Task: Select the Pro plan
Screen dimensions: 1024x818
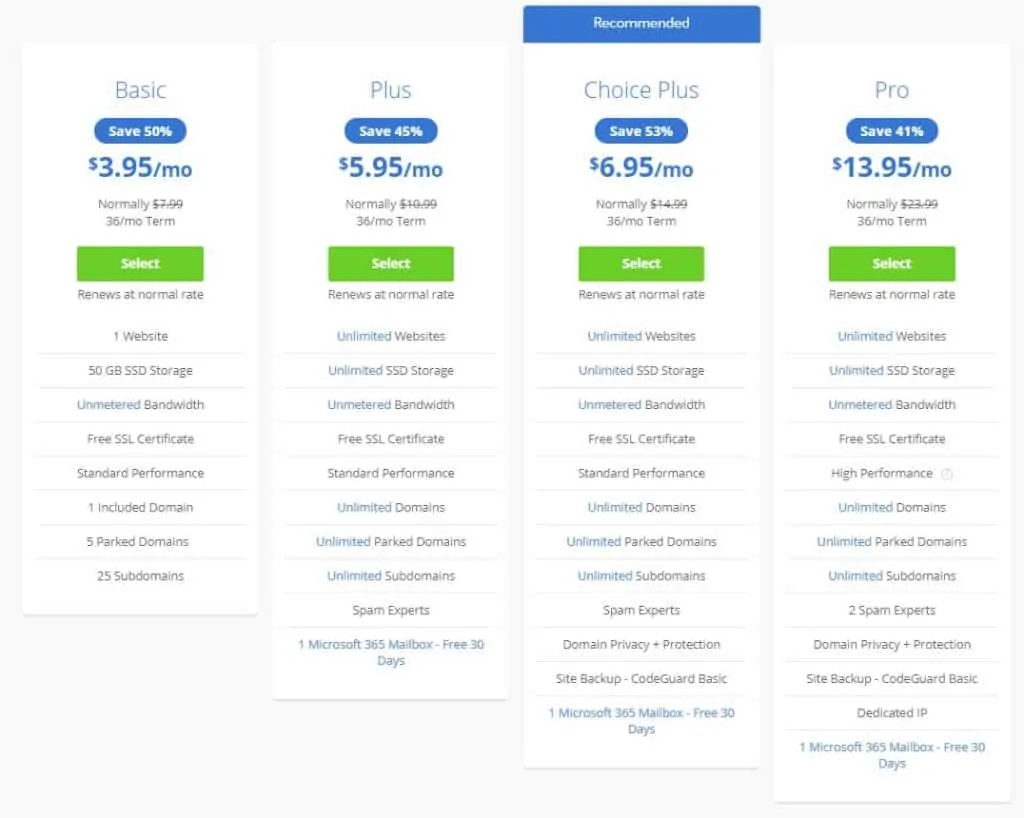Action: [891, 263]
